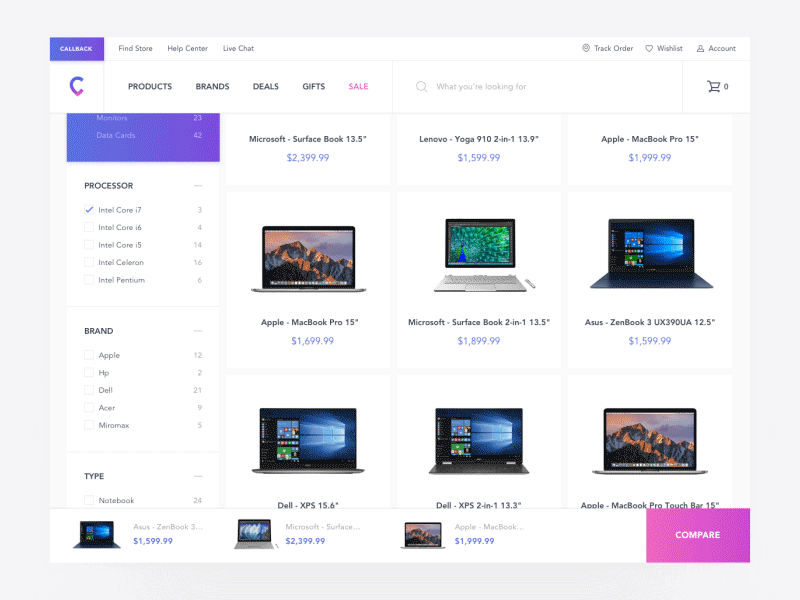Collapse the PROCESSOR filter section
This screenshot has width=800, height=600.
point(198,185)
